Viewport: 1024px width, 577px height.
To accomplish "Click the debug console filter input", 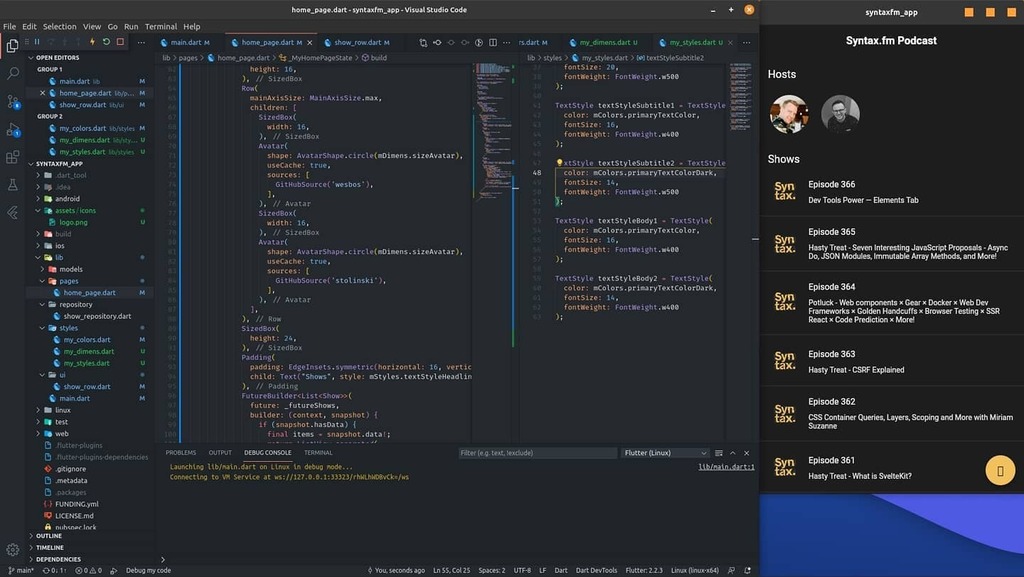I will tap(537, 453).
